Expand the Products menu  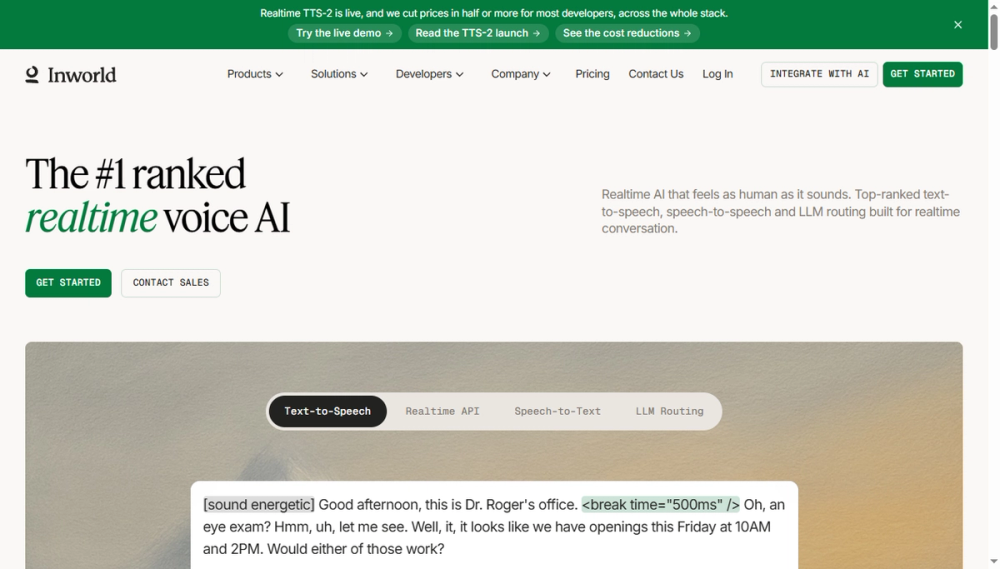pyautogui.click(x=255, y=74)
